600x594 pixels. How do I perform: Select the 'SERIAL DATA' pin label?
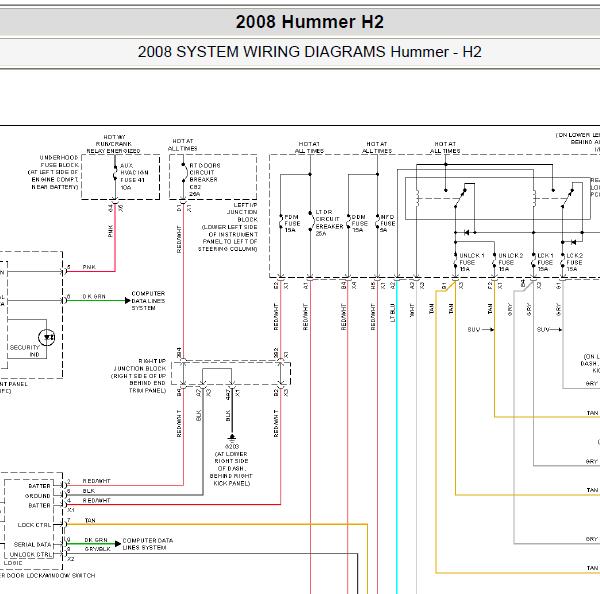(33, 544)
